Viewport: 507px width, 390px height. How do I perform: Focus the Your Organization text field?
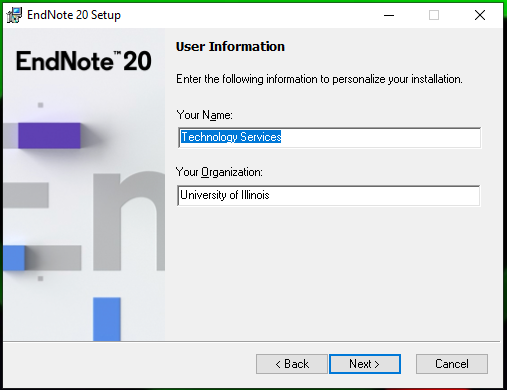pyautogui.click(x=329, y=195)
